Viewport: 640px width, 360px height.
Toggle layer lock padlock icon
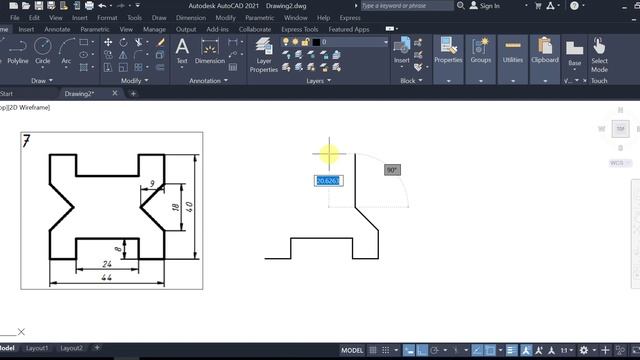pos(305,42)
